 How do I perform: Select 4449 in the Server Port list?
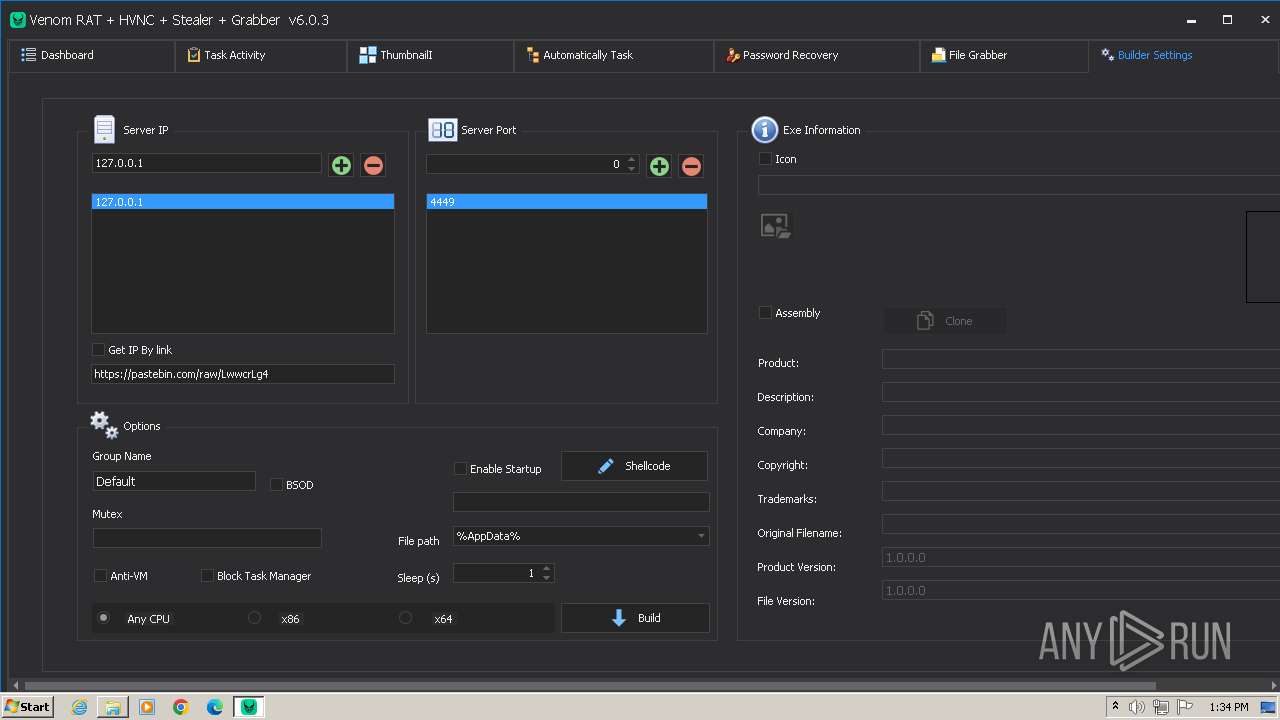click(x=567, y=202)
